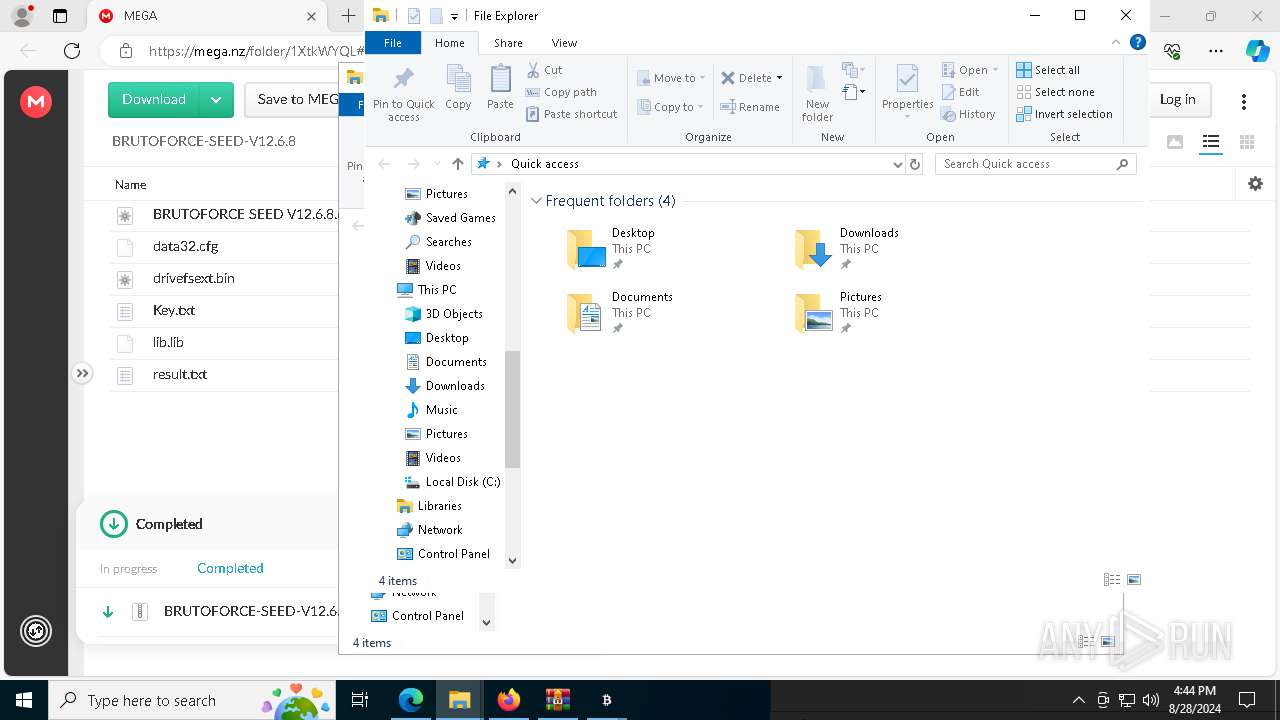Open the MEGA Download dropdown arrow

click(x=216, y=100)
